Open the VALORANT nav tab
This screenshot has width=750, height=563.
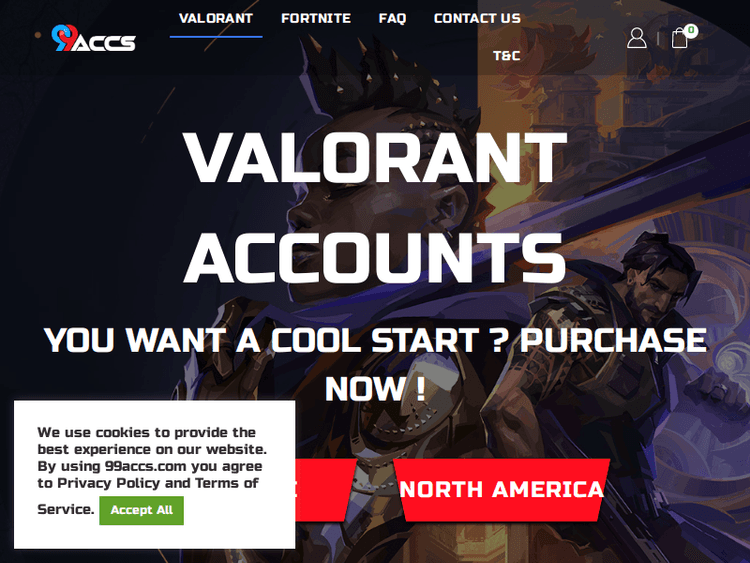pyautogui.click(x=216, y=19)
